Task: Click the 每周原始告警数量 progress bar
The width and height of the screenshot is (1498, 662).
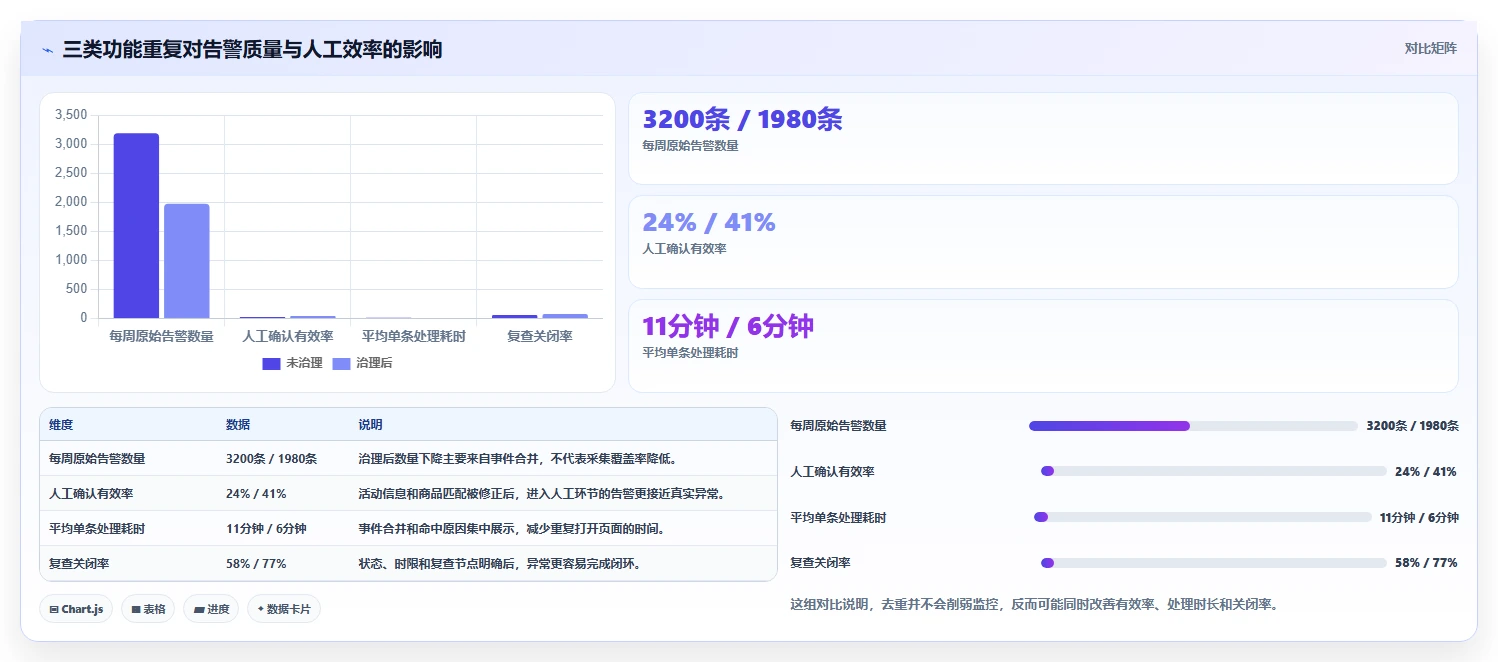Action: (1193, 426)
